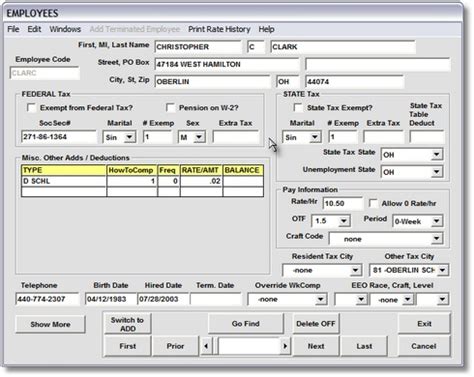This screenshot has width=474, height=377.
Task: Click the Street field 47184 WEST HAMILTON
Action: coord(227,64)
